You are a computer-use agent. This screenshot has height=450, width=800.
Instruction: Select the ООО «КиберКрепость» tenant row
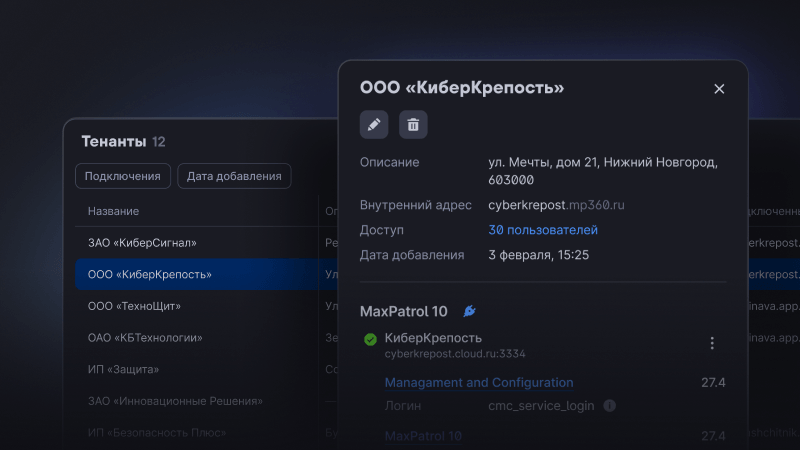pos(149,274)
